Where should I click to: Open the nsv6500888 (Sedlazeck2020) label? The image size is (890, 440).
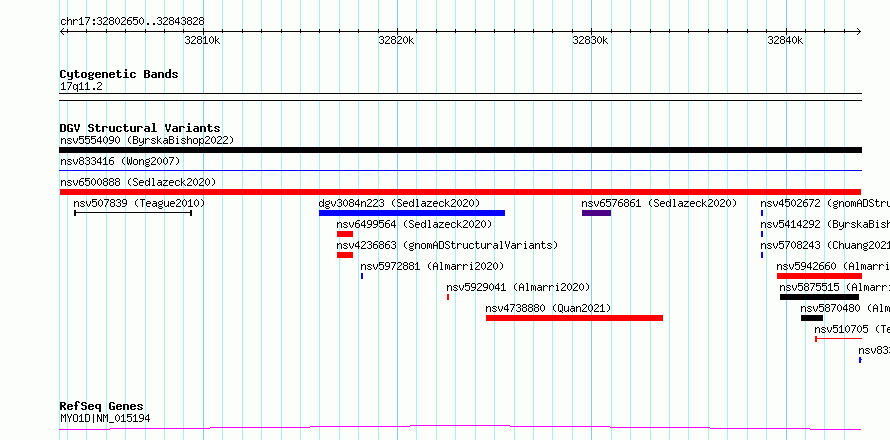(x=138, y=182)
